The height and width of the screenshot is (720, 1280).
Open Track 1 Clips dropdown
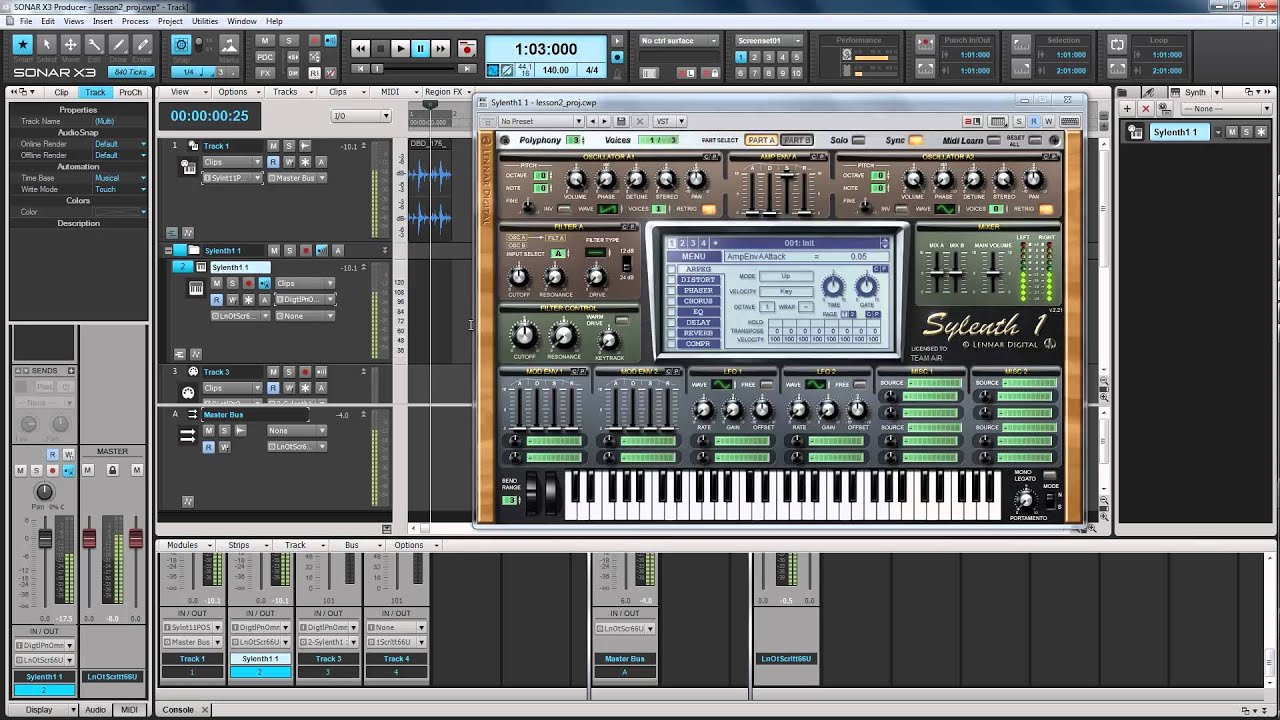230,162
